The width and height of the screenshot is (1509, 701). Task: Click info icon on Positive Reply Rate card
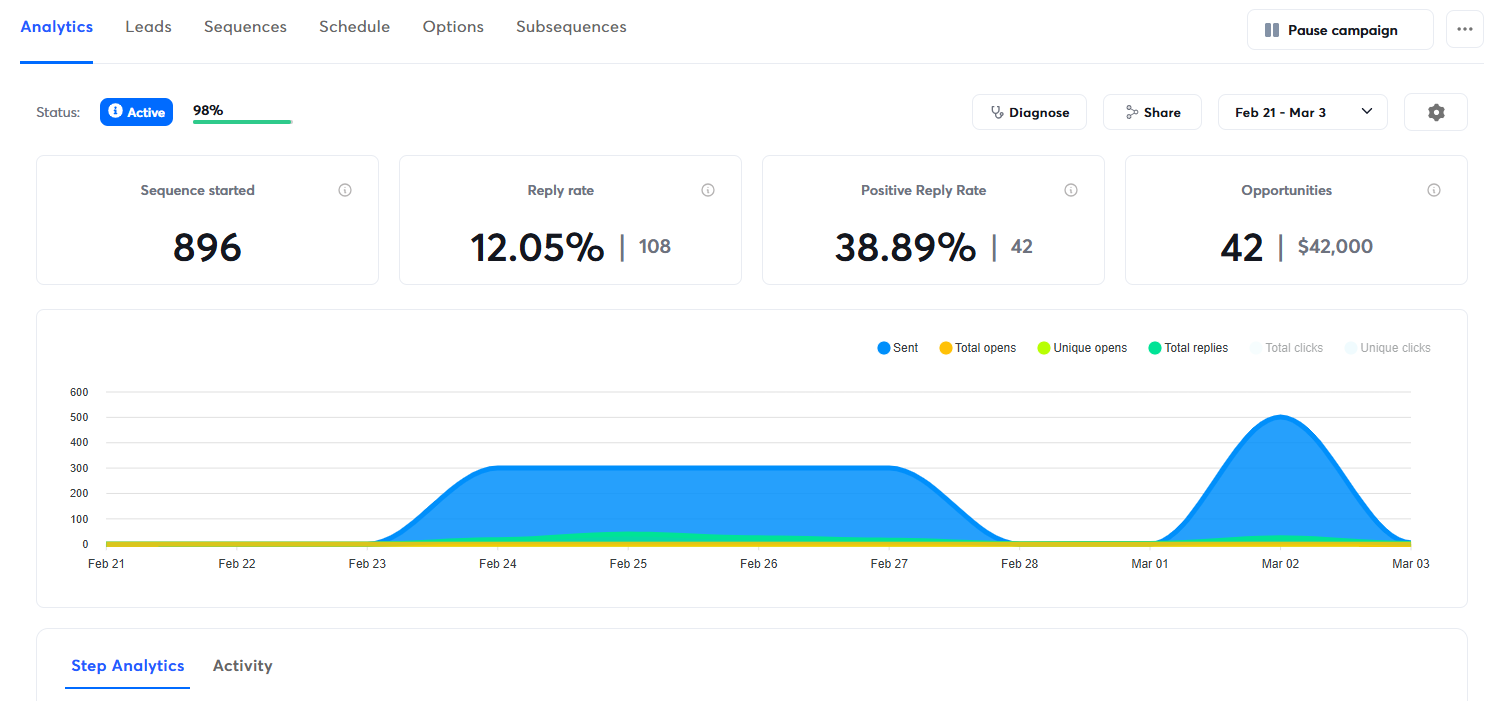(x=1071, y=190)
